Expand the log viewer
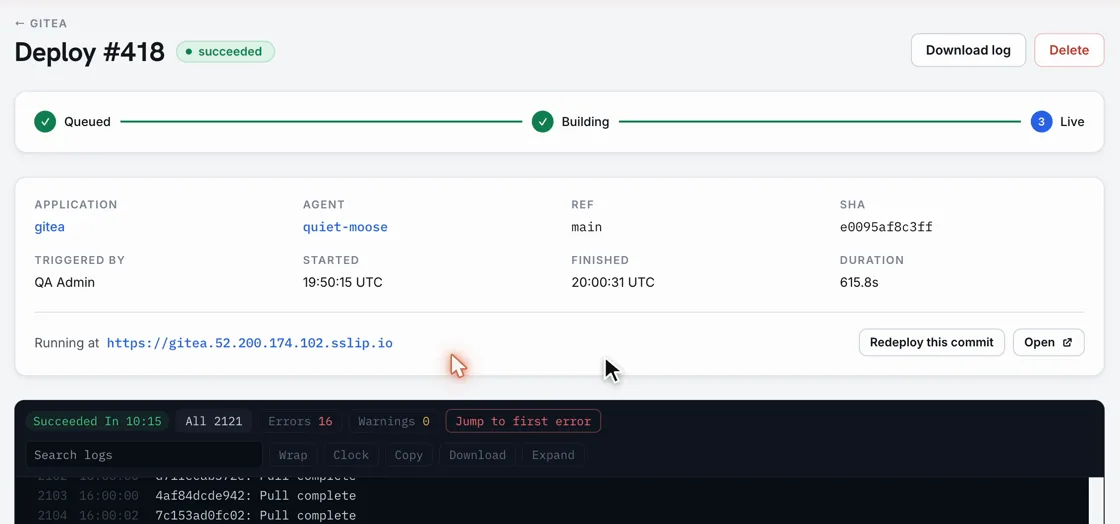The image size is (1120, 524). click(x=553, y=455)
